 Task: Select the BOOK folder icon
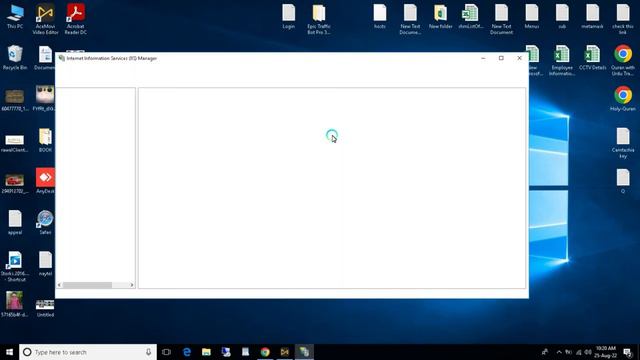tap(45, 140)
